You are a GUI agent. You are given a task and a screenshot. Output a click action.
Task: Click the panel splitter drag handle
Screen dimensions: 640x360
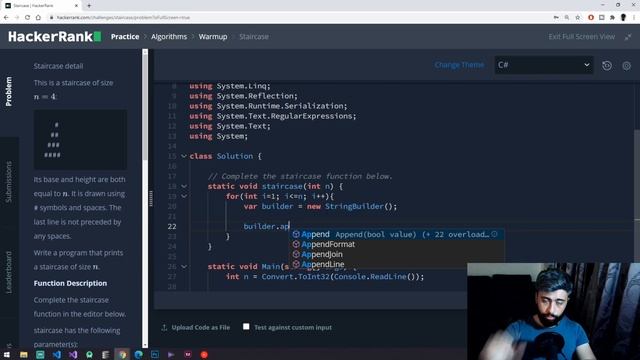point(151,199)
